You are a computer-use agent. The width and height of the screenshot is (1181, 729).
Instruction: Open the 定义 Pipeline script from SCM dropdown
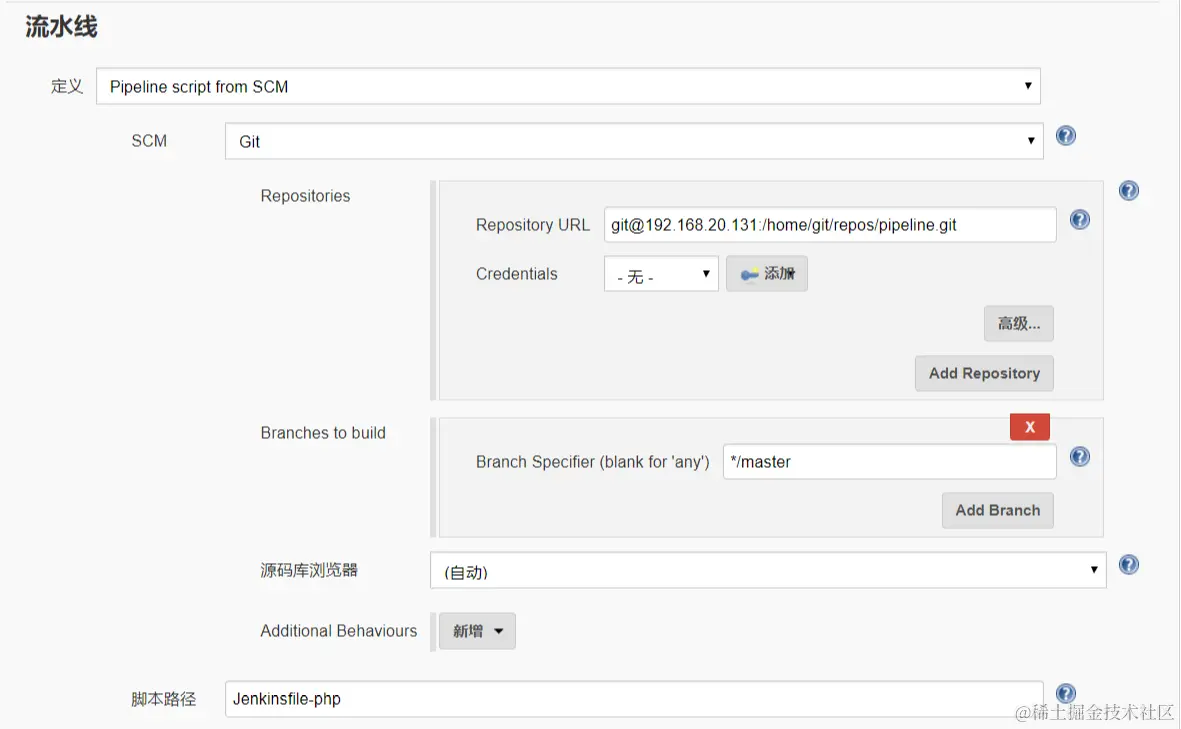tap(568, 87)
